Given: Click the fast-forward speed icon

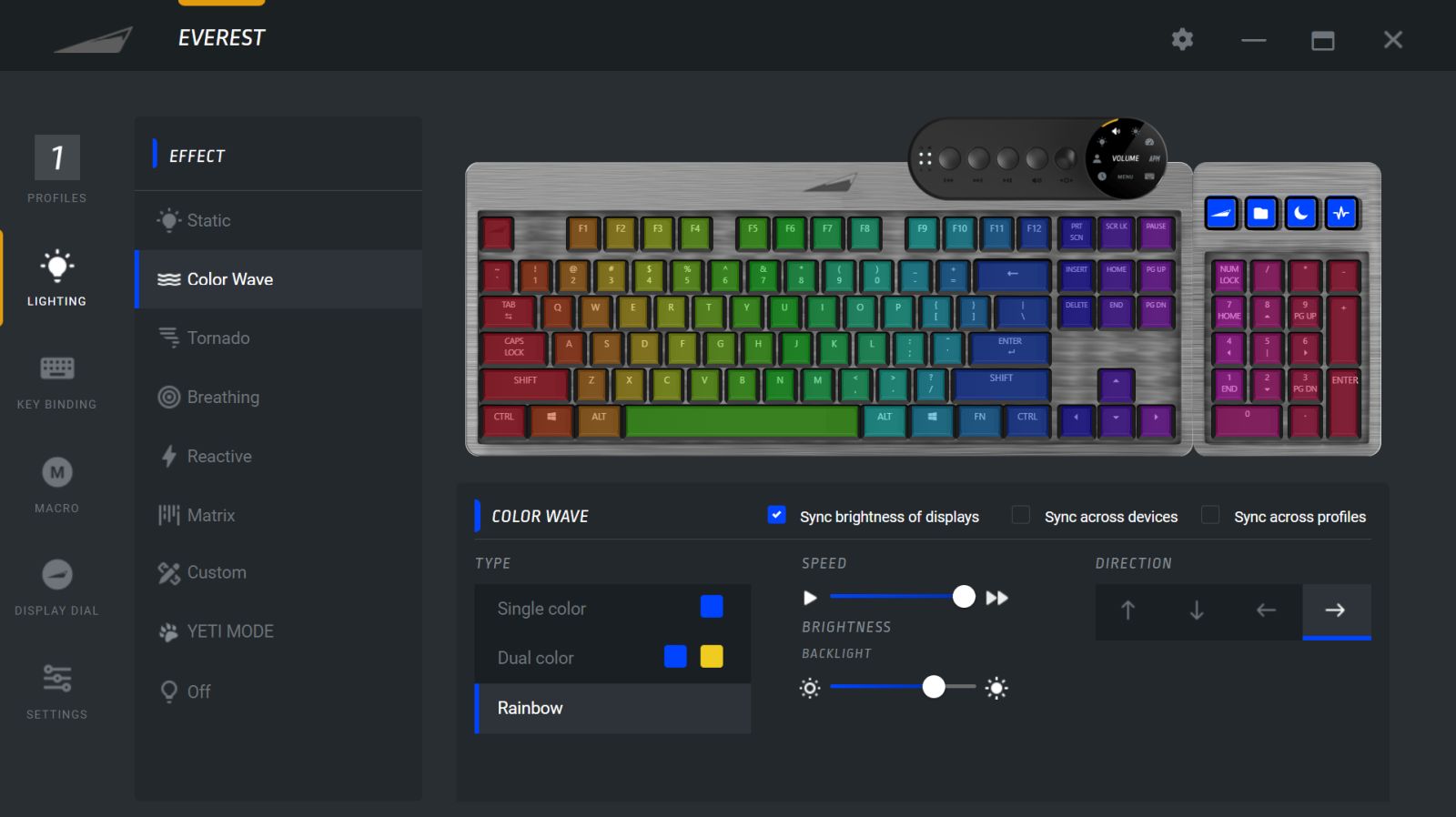Looking at the screenshot, I should [x=997, y=598].
